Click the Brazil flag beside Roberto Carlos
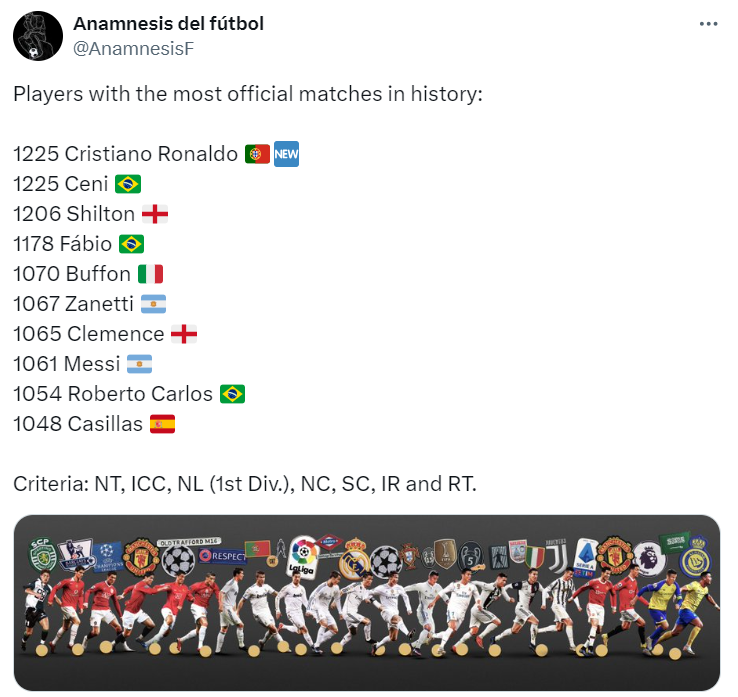The height and width of the screenshot is (697, 738). [x=232, y=394]
